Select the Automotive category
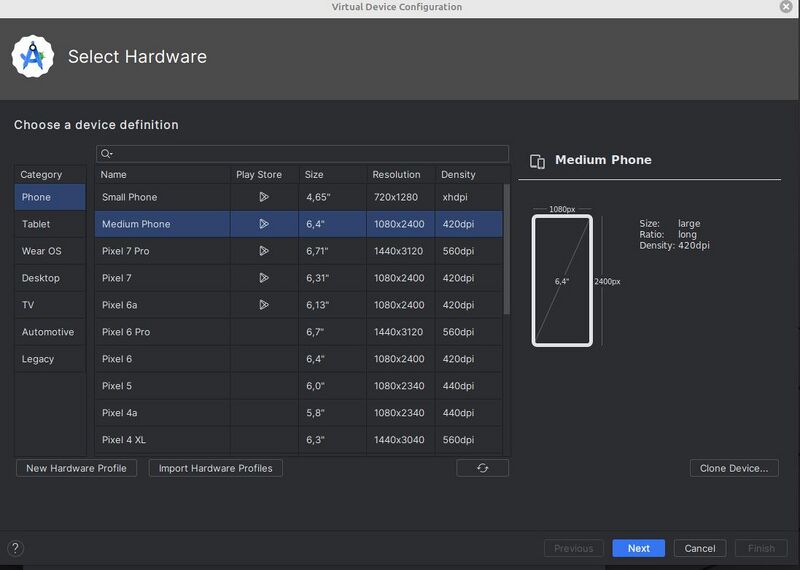800x570 pixels. tap(50, 332)
